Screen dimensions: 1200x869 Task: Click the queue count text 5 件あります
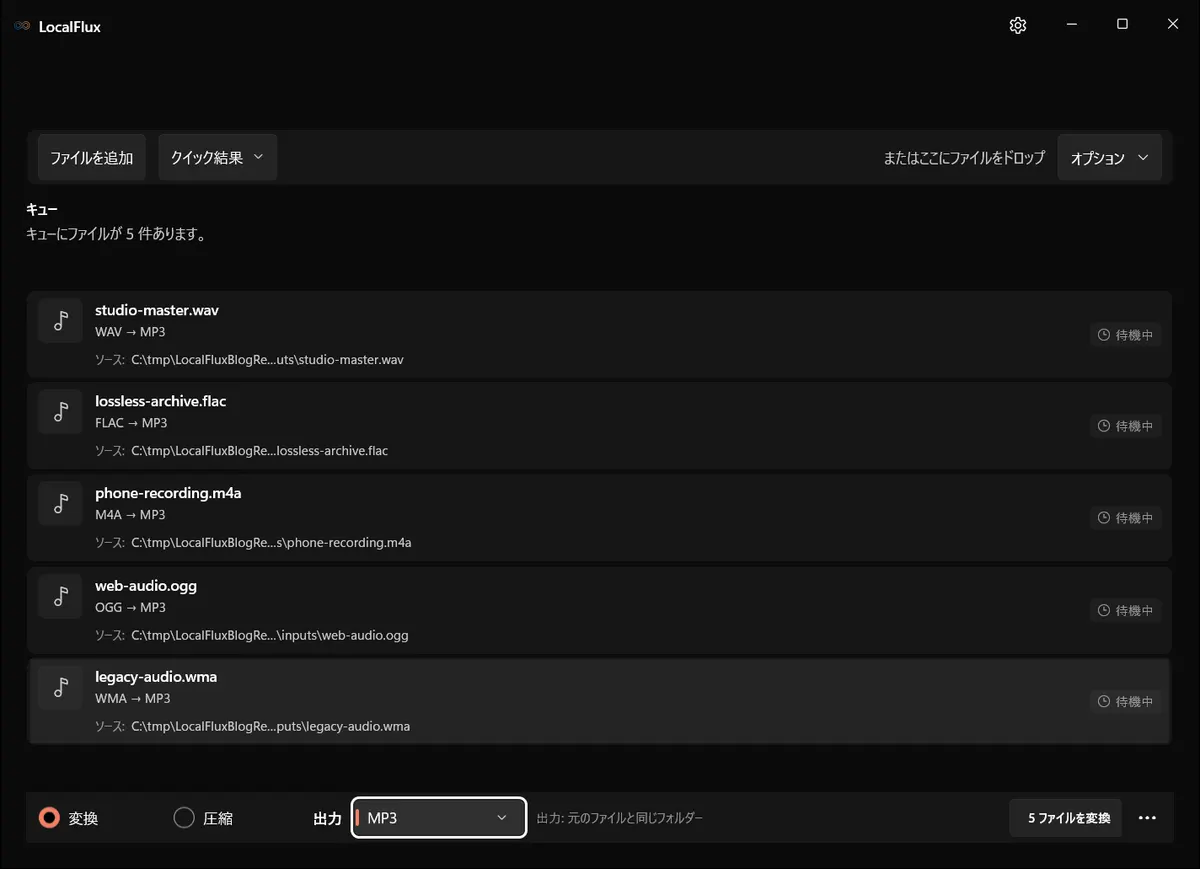click(116, 236)
